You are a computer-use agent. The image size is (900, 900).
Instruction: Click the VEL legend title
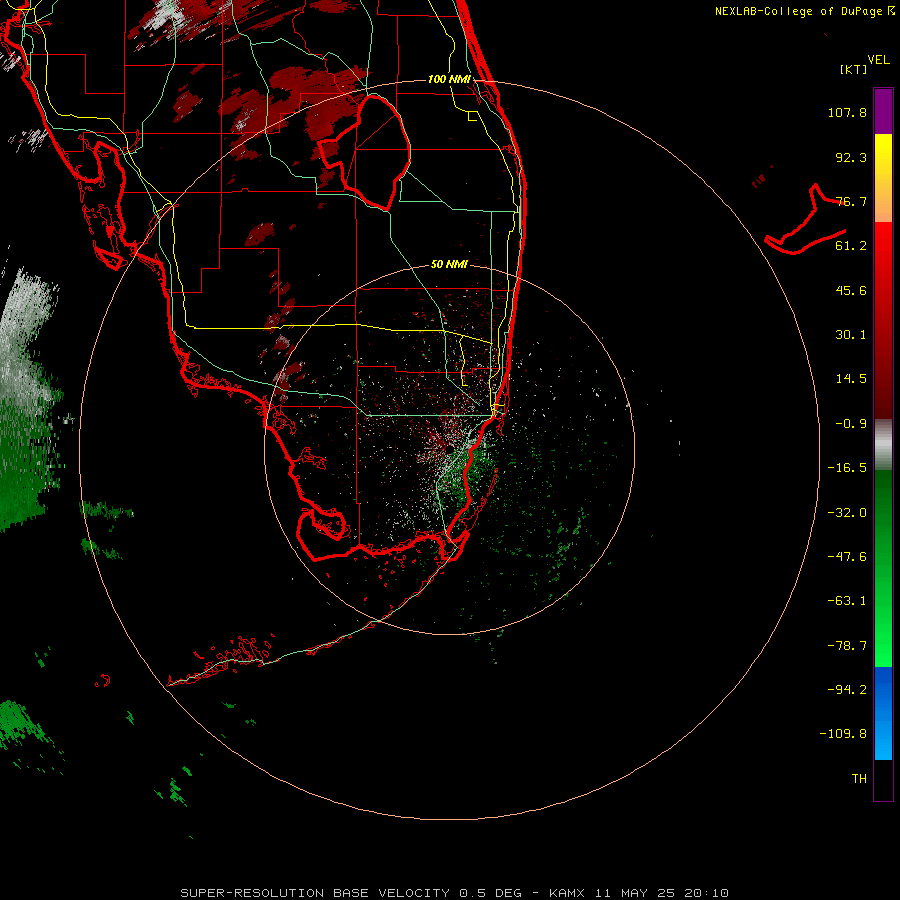878,60
